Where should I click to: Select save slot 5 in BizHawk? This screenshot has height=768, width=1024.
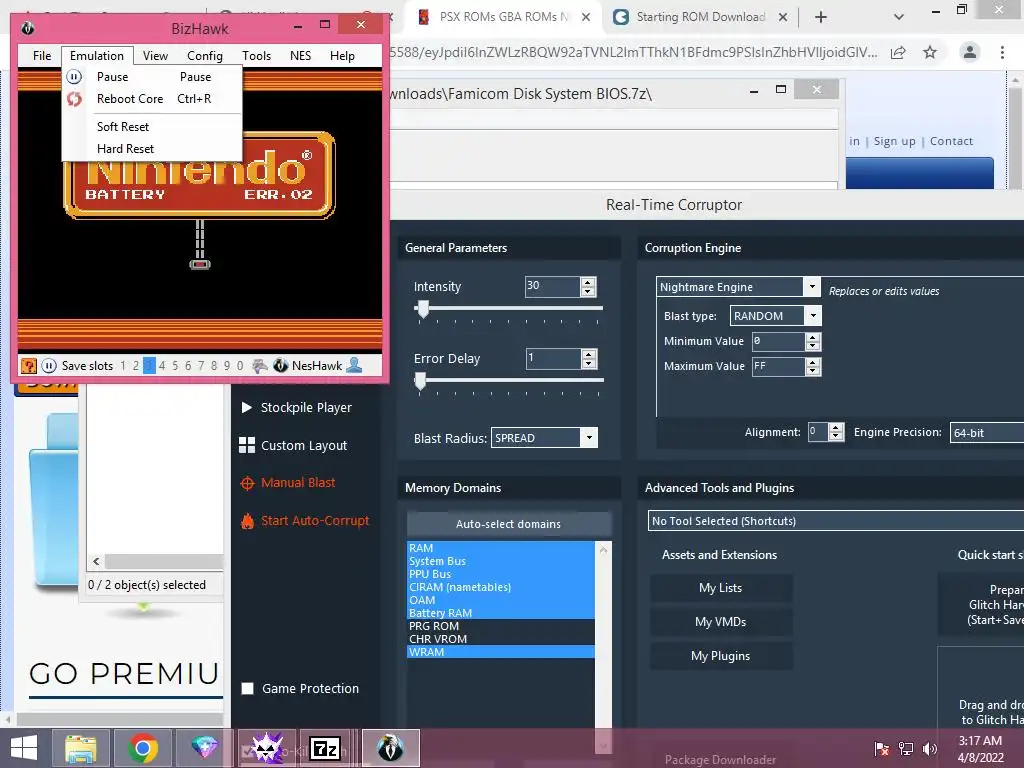point(175,366)
